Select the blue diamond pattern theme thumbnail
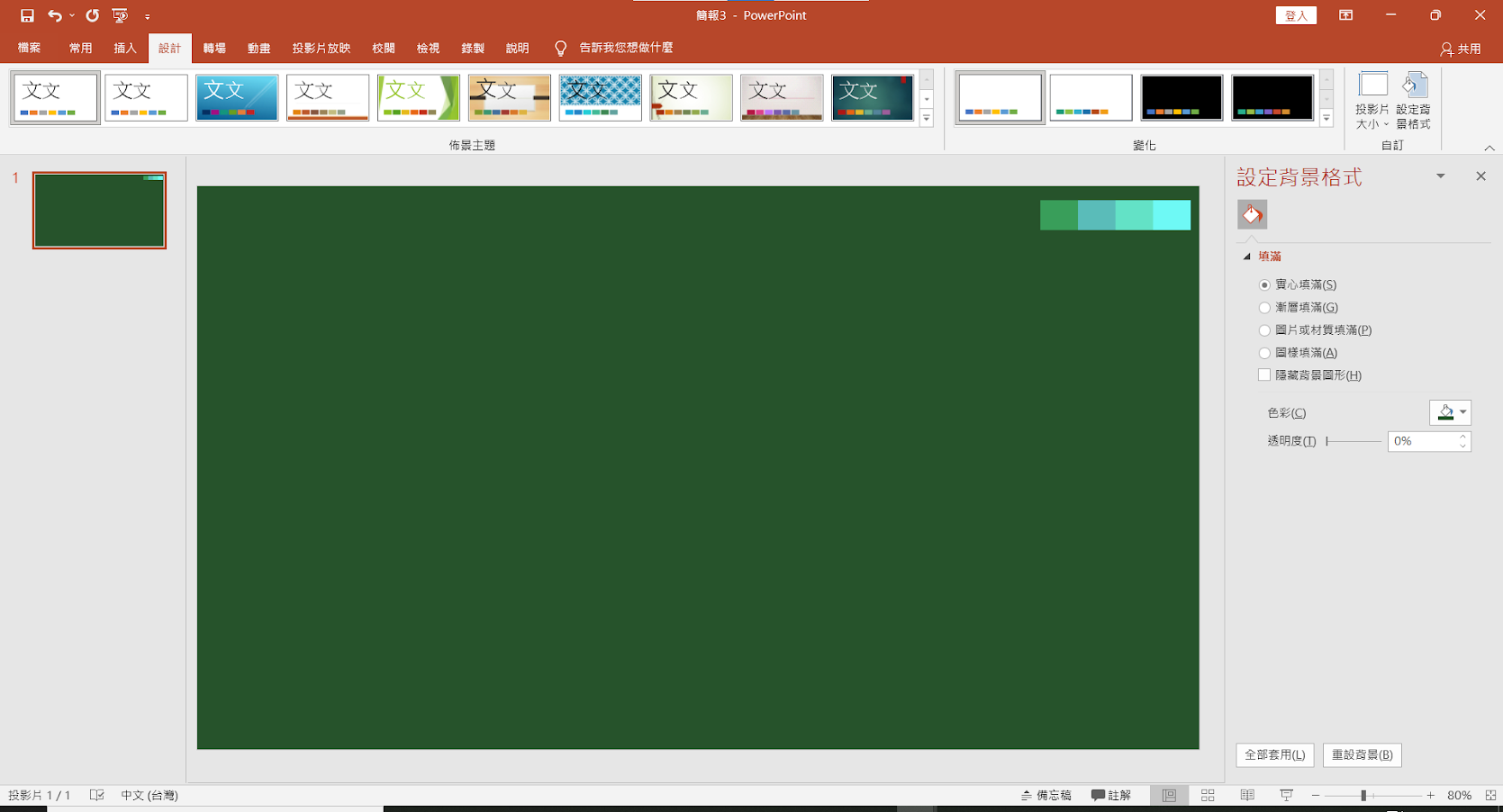 click(601, 97)
